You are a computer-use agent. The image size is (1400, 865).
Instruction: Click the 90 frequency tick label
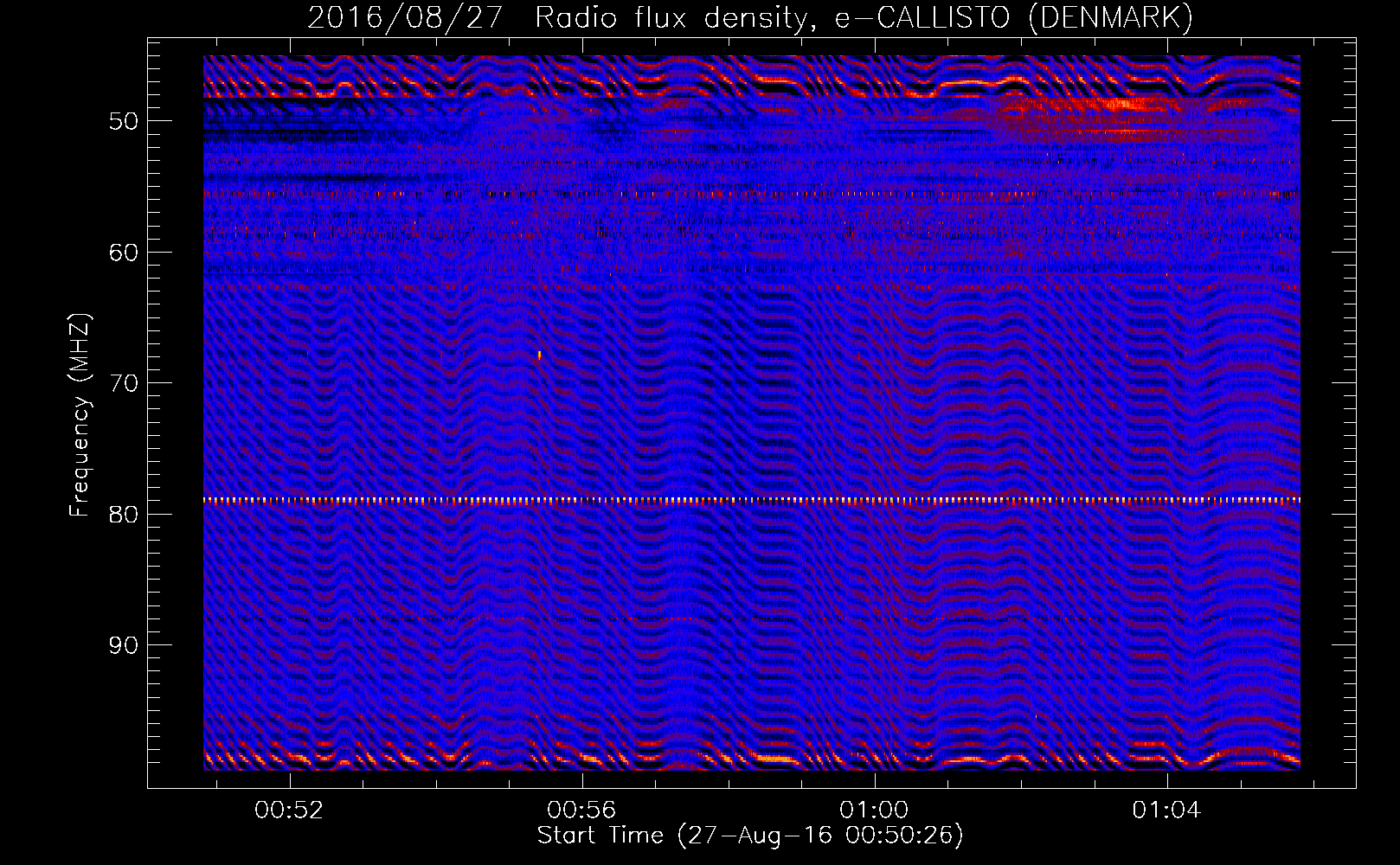[124, 645]
